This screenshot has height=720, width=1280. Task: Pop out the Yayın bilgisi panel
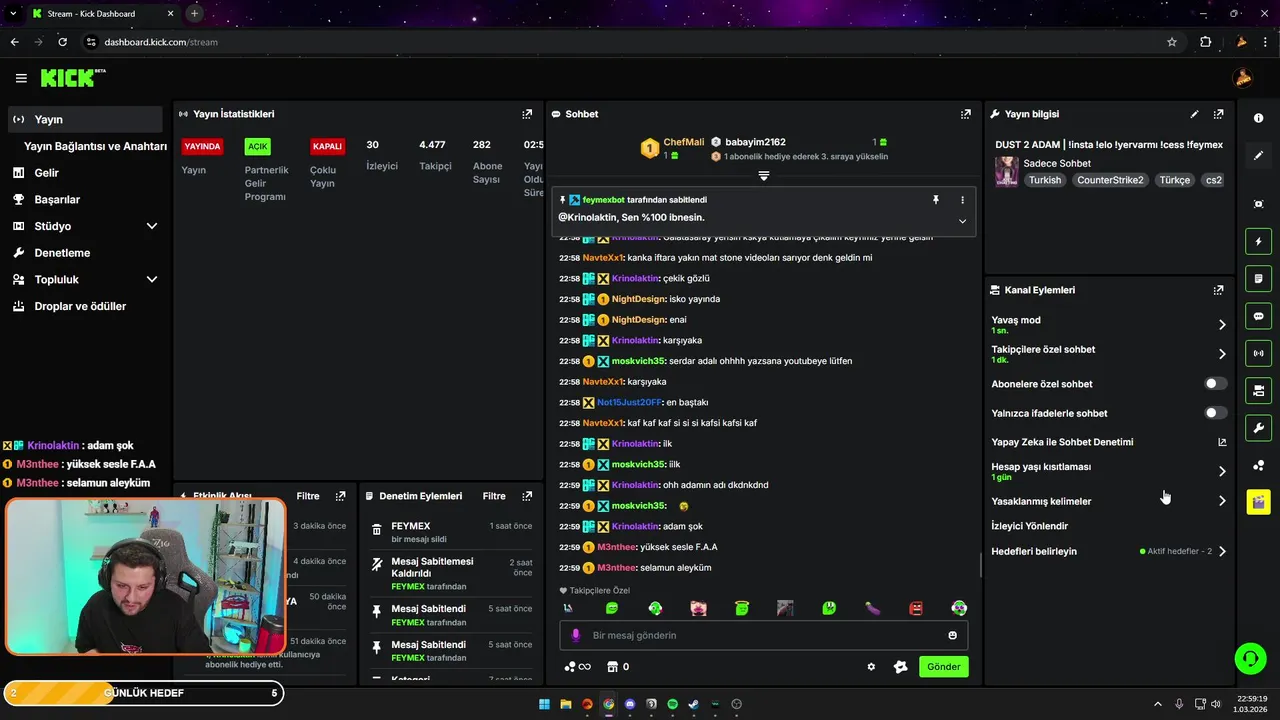point(1218,114)
